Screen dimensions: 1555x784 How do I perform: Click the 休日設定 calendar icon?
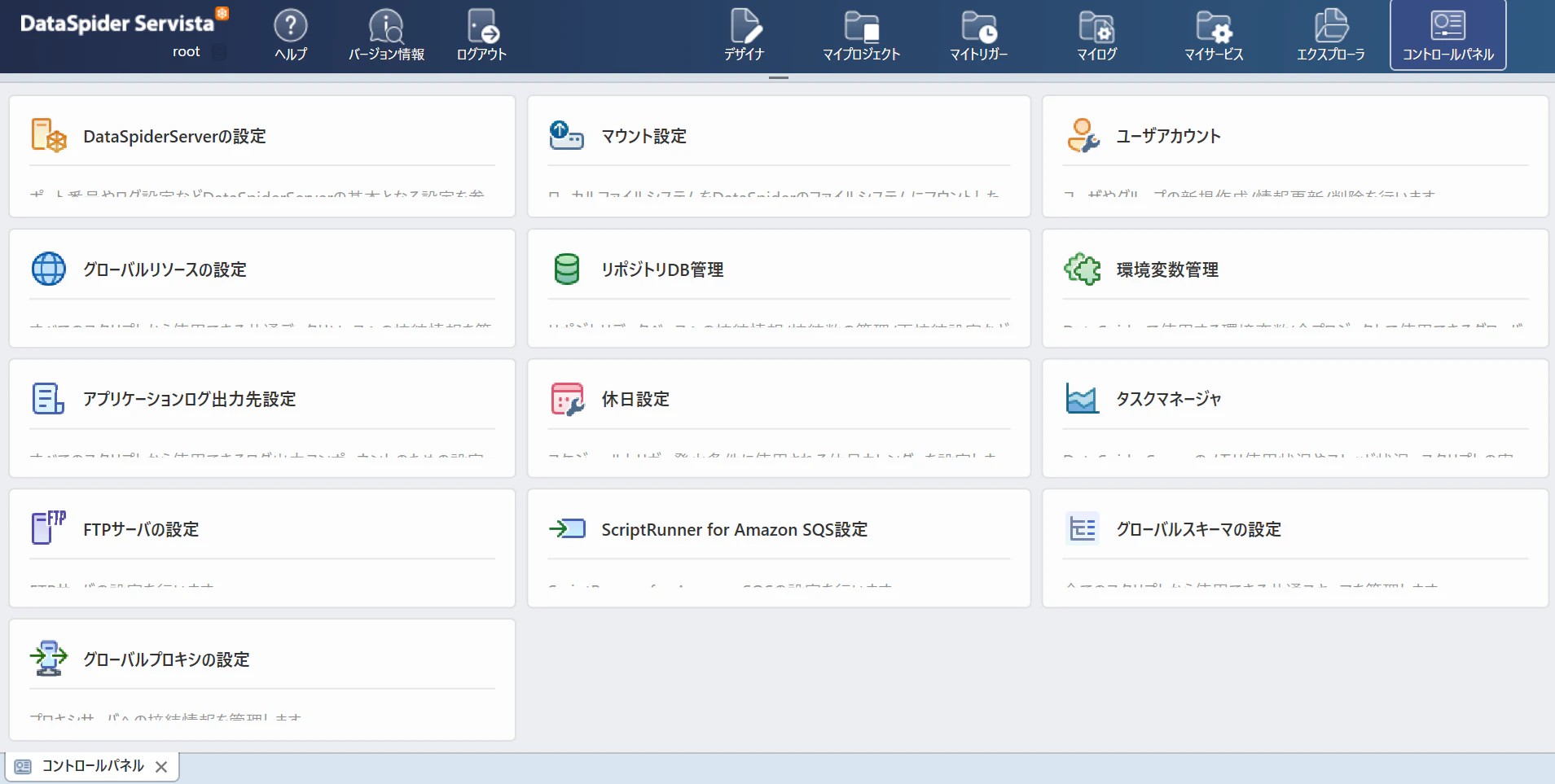click(567, 399)
